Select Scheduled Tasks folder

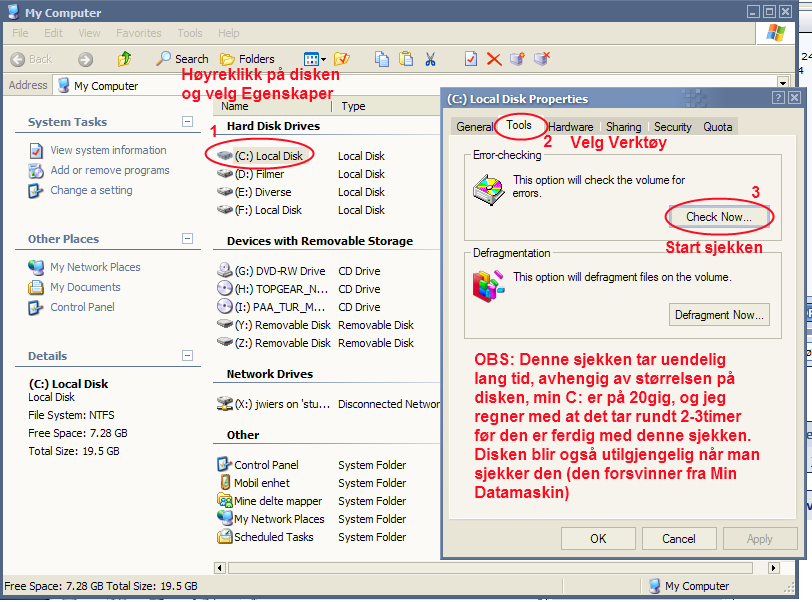(x=265, y=537)
